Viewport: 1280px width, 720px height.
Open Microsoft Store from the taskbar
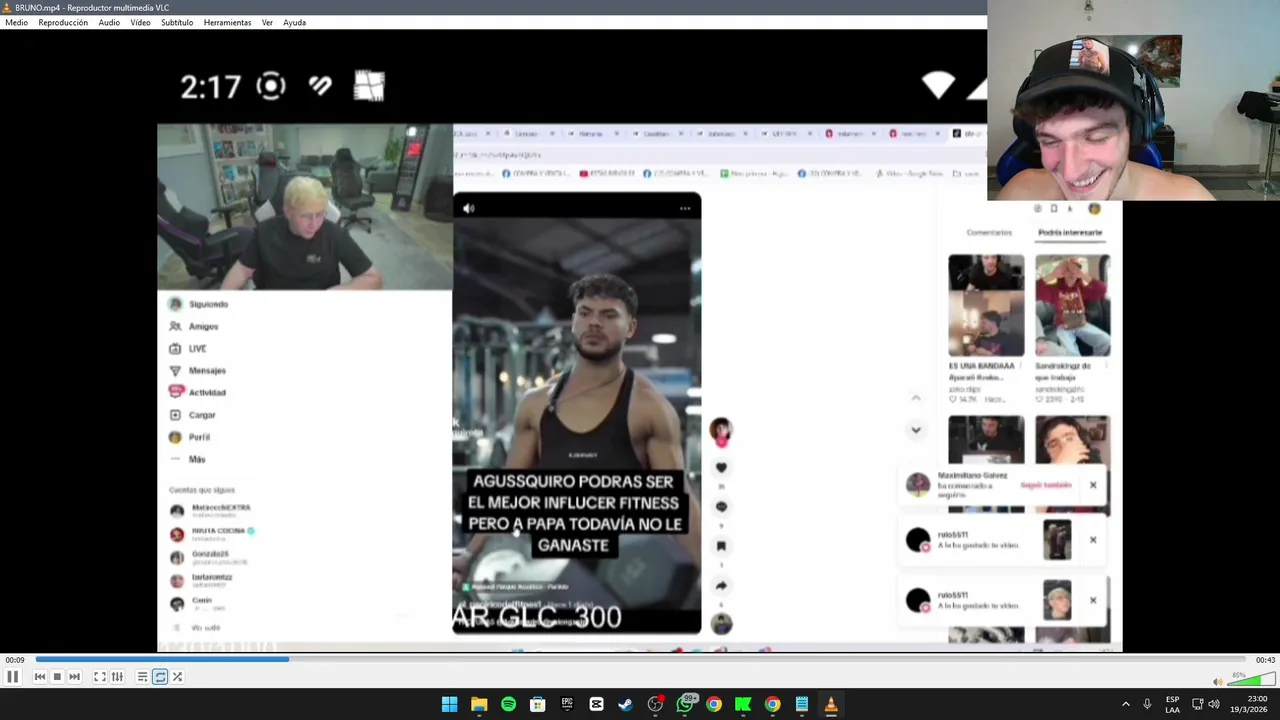click(537, 704)
